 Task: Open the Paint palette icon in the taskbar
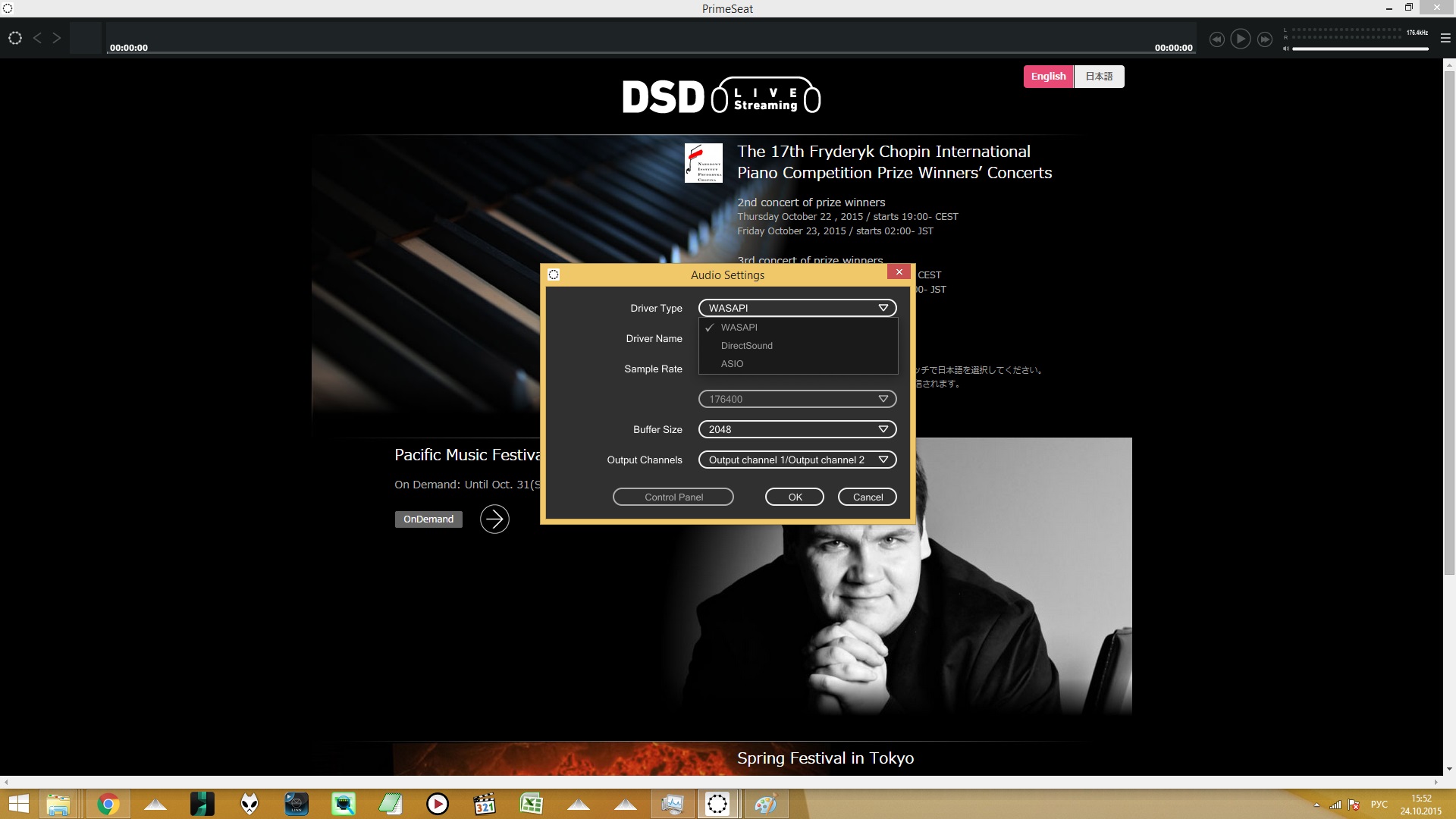pyautogui.click(x=766, y=804)
